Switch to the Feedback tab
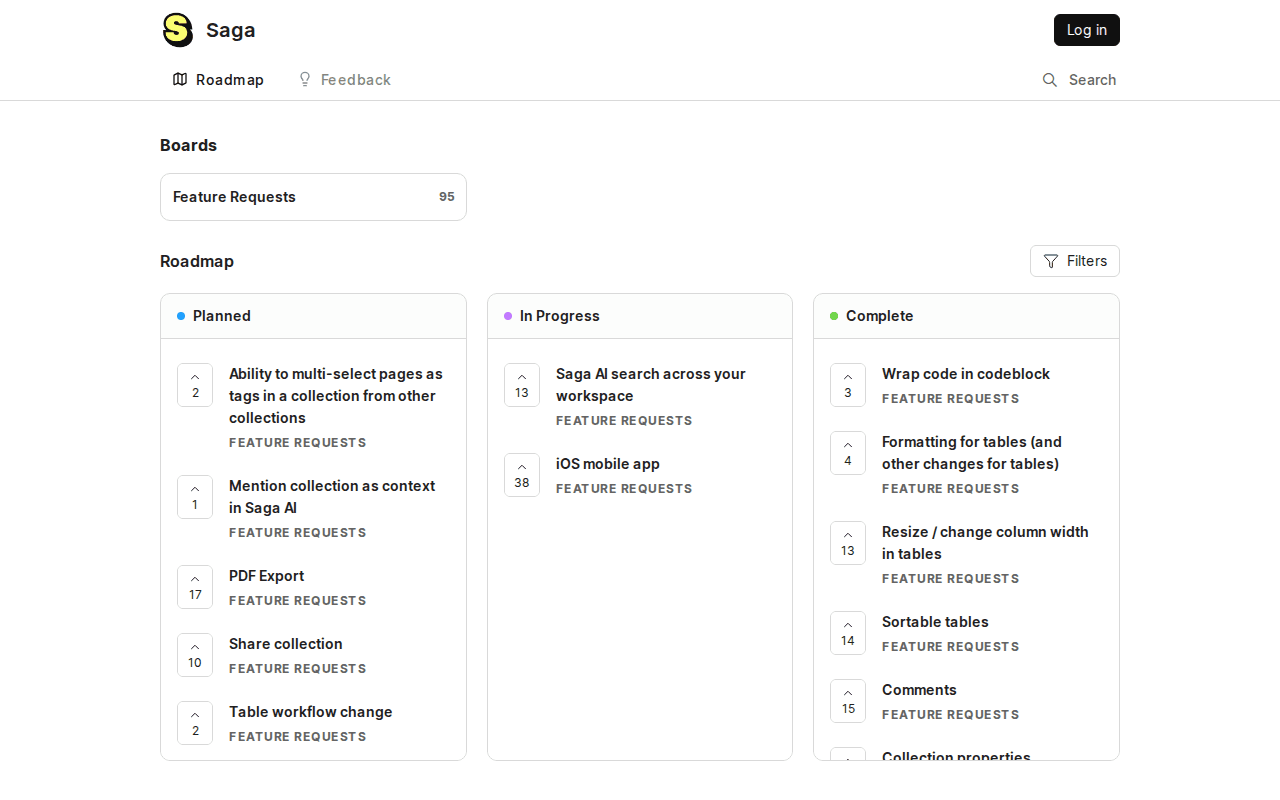Image resolution: width=1280 pixels, height=800 pixels. 344,80
